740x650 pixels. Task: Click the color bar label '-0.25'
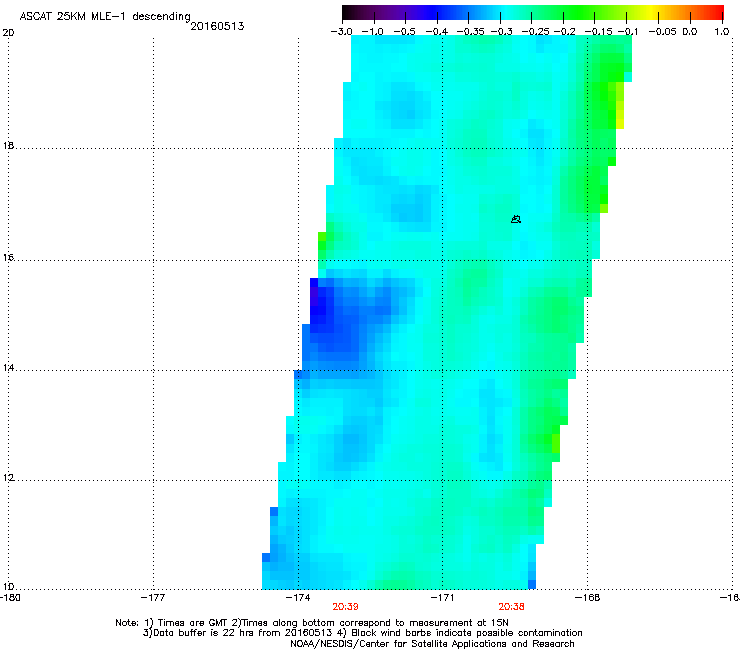[536, 32]
